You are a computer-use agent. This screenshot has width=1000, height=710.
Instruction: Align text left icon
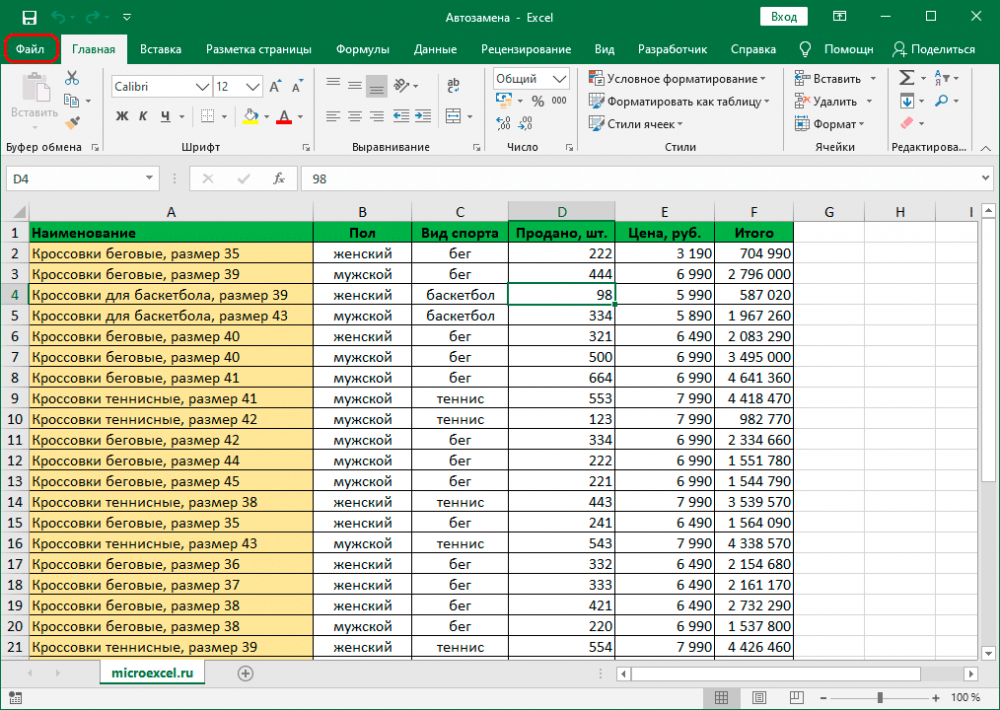point(333,116)
